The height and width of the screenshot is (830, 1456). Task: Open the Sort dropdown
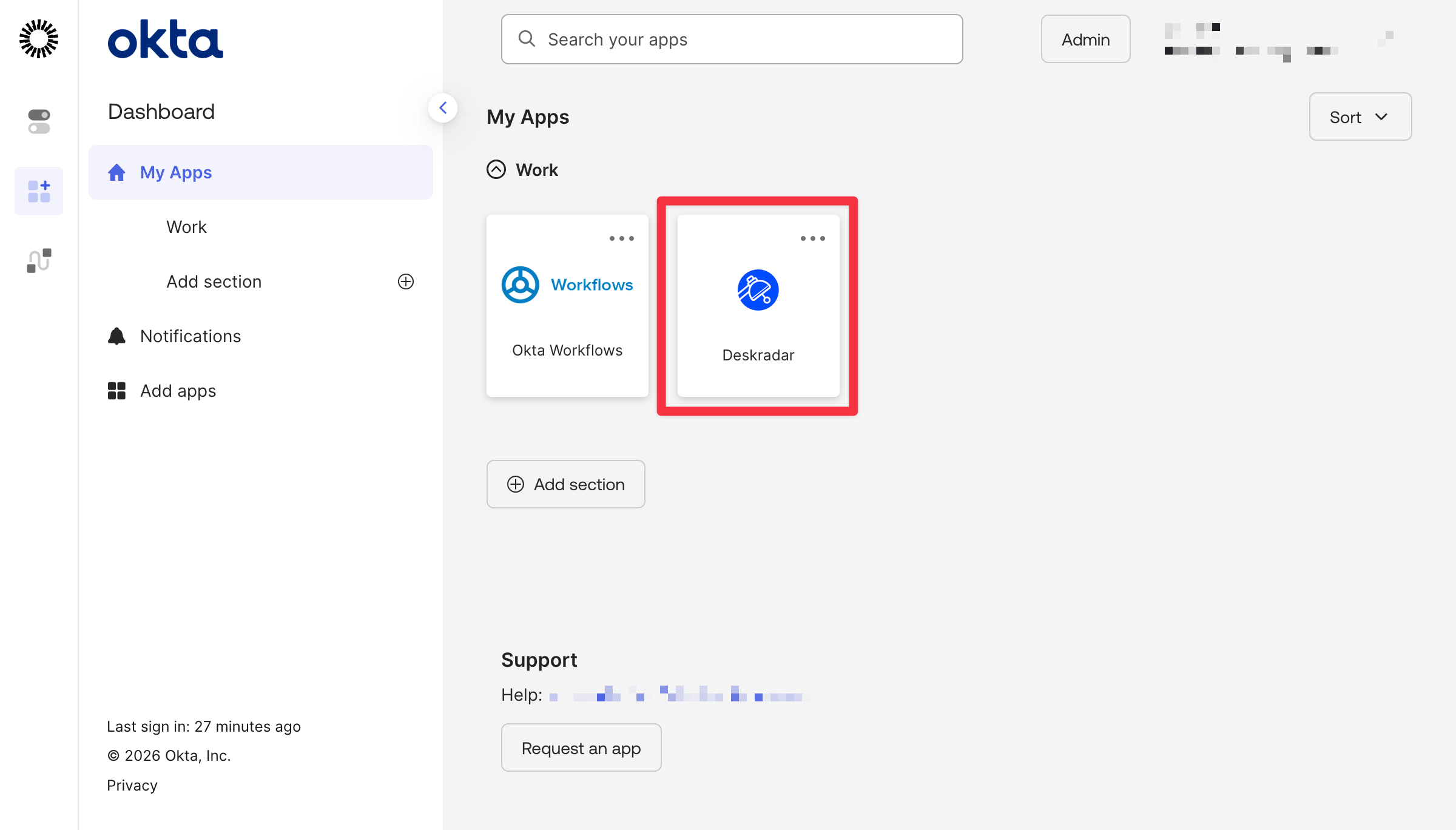tap(1360, 116)
